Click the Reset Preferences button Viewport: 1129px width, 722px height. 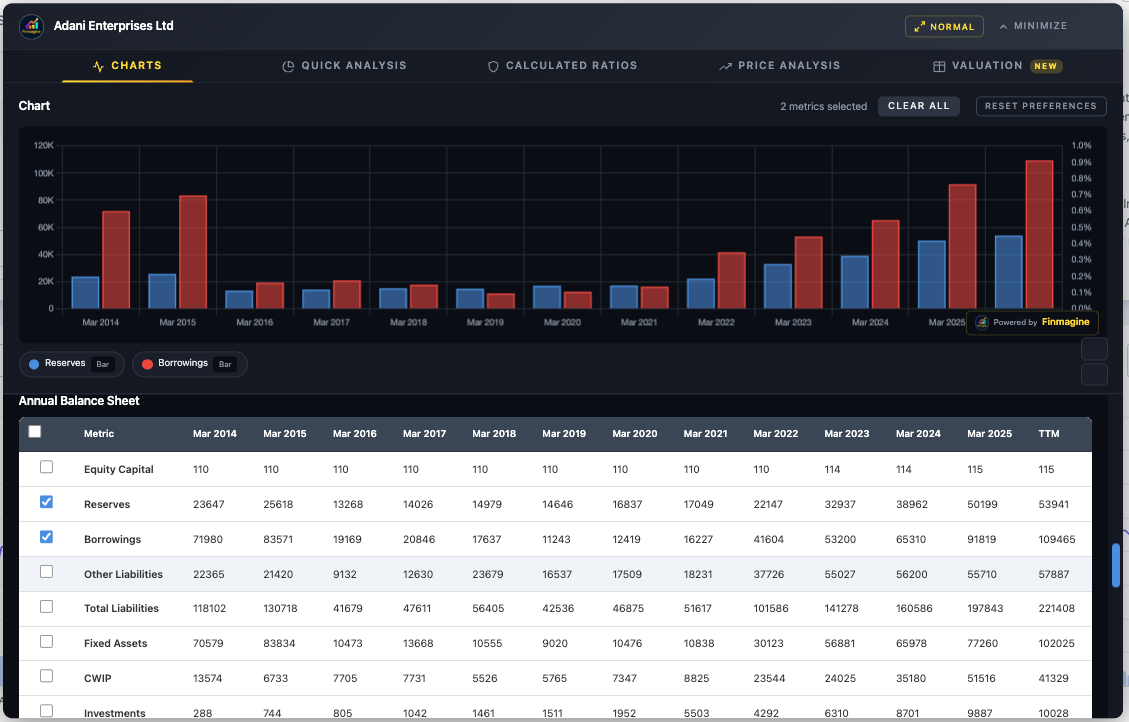click(1040, 106)
